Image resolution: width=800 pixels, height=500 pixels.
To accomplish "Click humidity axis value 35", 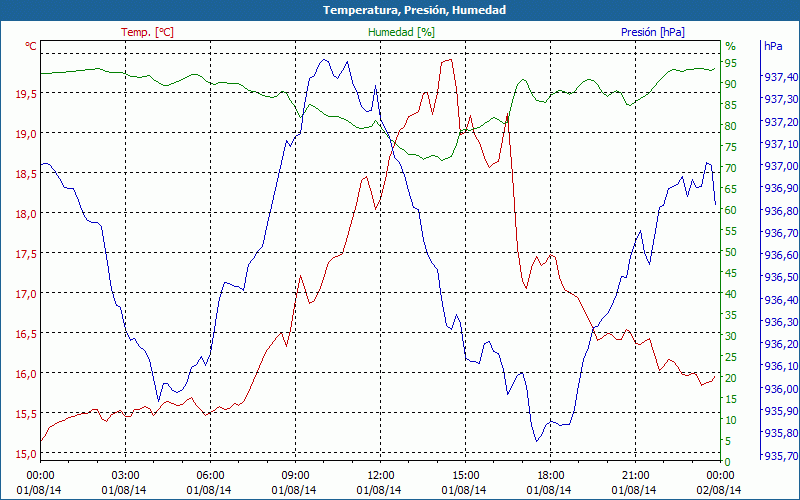I will click(731, 315).
